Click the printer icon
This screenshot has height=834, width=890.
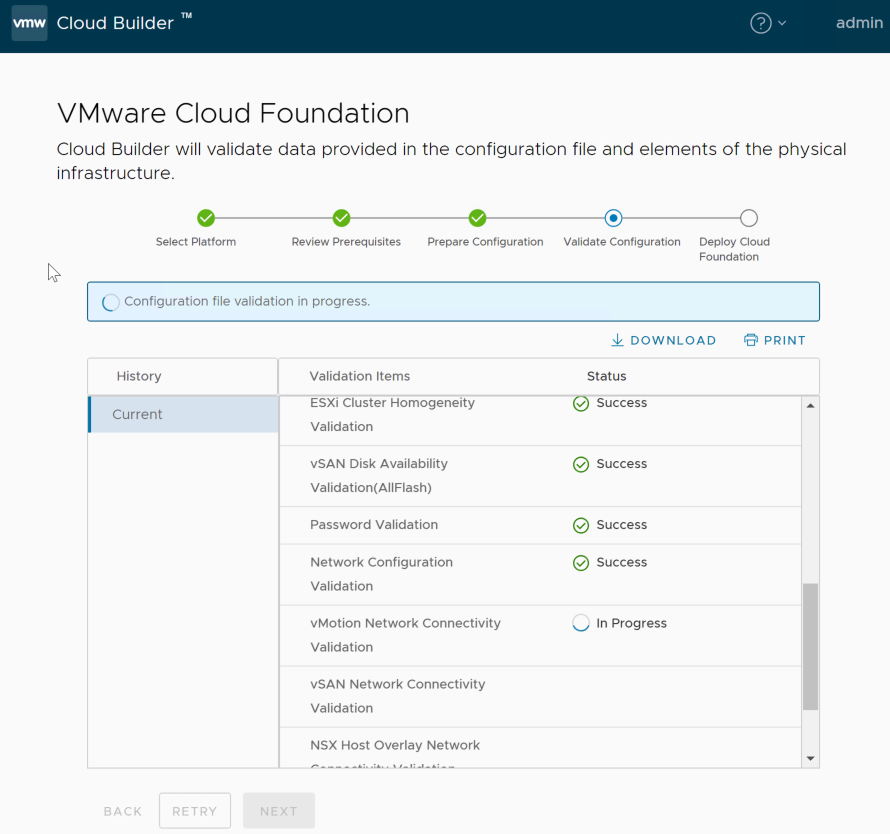coord(750,340)
